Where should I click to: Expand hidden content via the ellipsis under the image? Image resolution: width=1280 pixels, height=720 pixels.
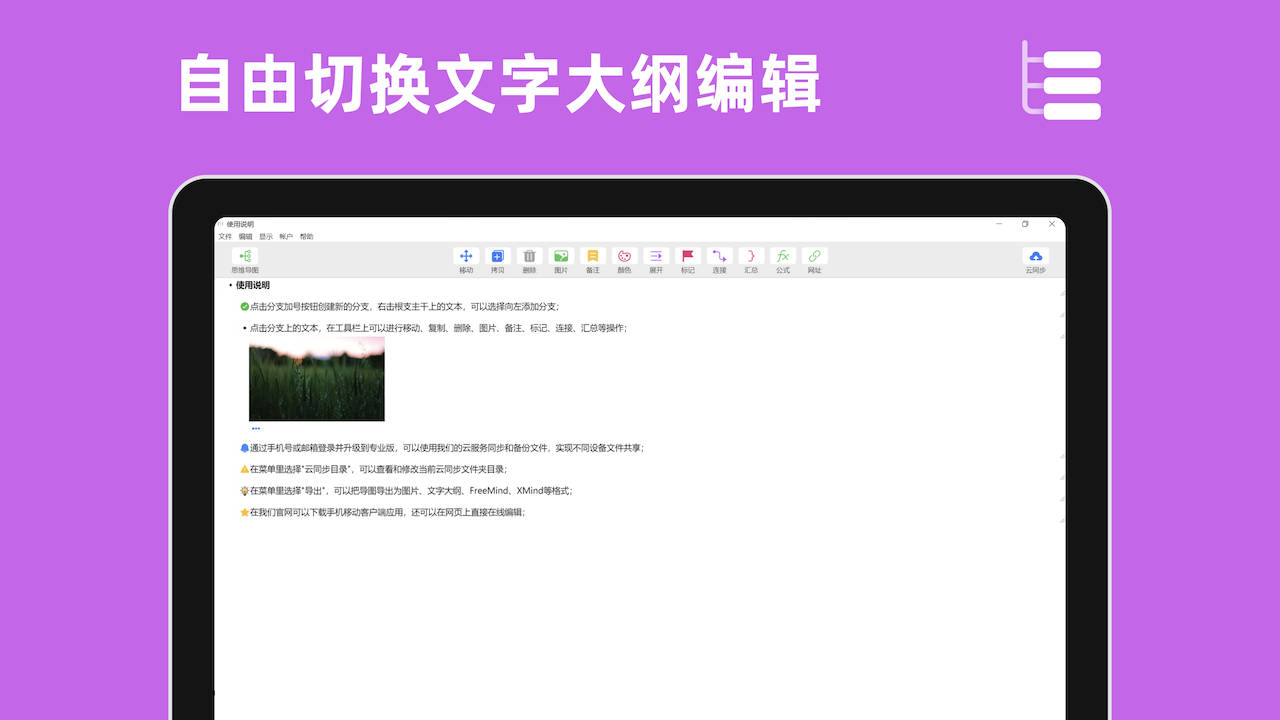pyautogui.click(x=256, y=427)
